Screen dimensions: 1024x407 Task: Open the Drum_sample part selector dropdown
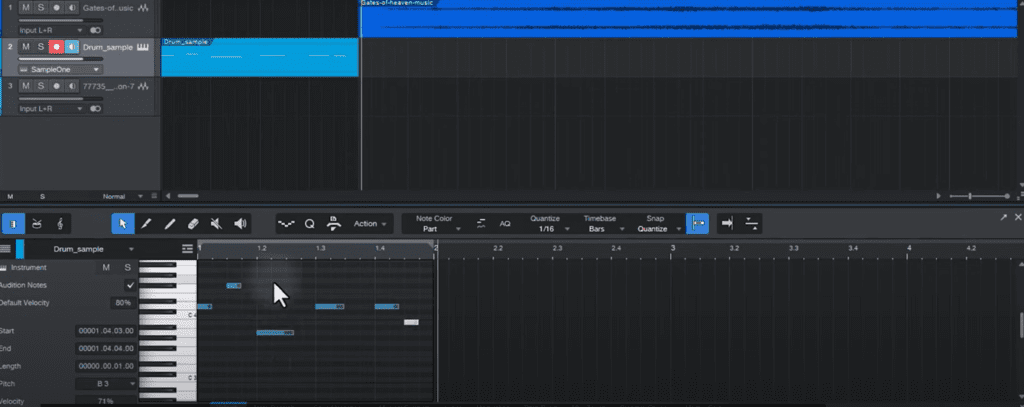click(x=93, y=249)
